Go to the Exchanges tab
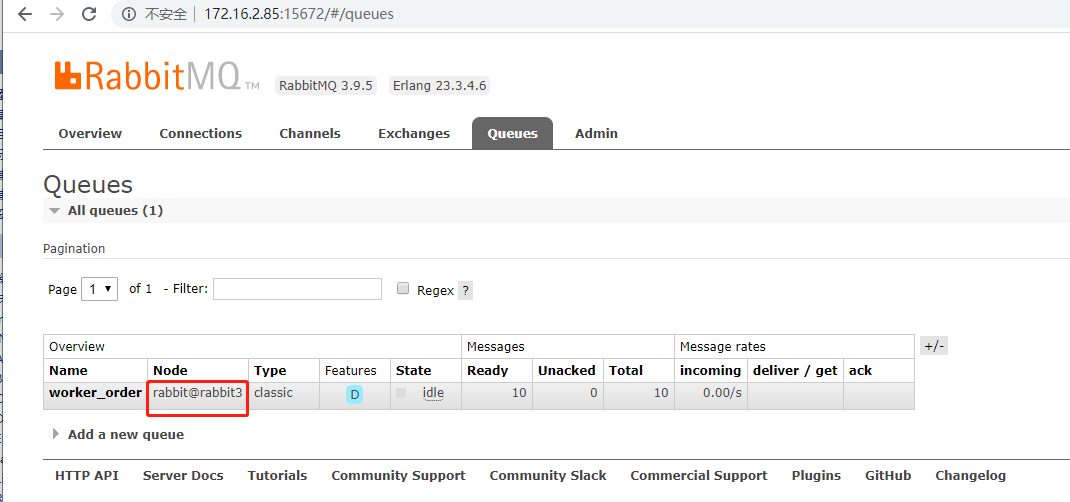Image resolution: width=1070 pixels, height=502 pixels. tap(414, 134)
